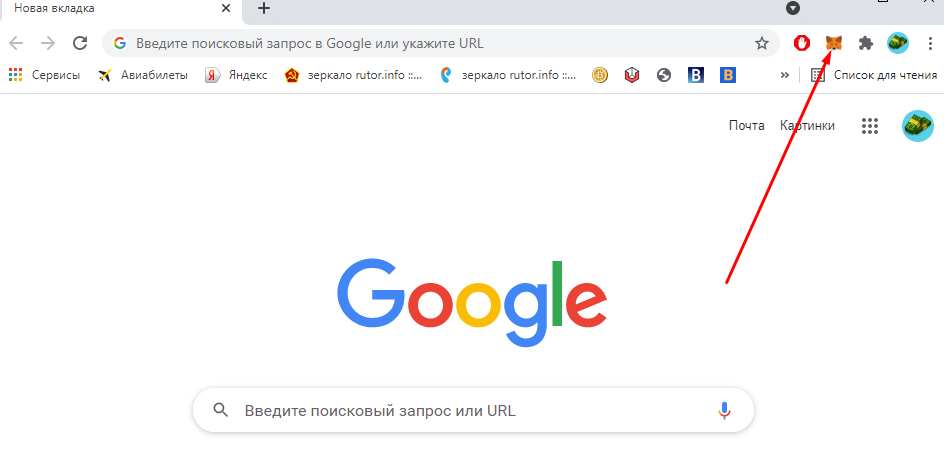The image size is (944, 452).
Task: Open the Картинки link
Action: click(807, 126)
